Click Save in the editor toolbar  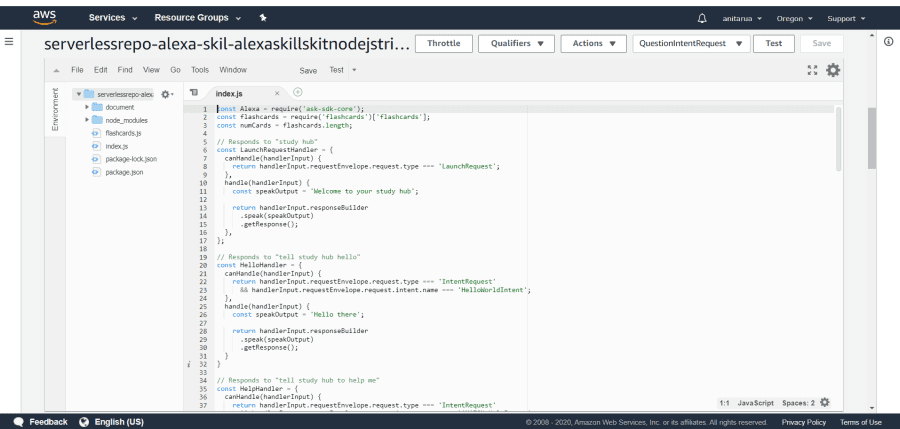[308, 71]
